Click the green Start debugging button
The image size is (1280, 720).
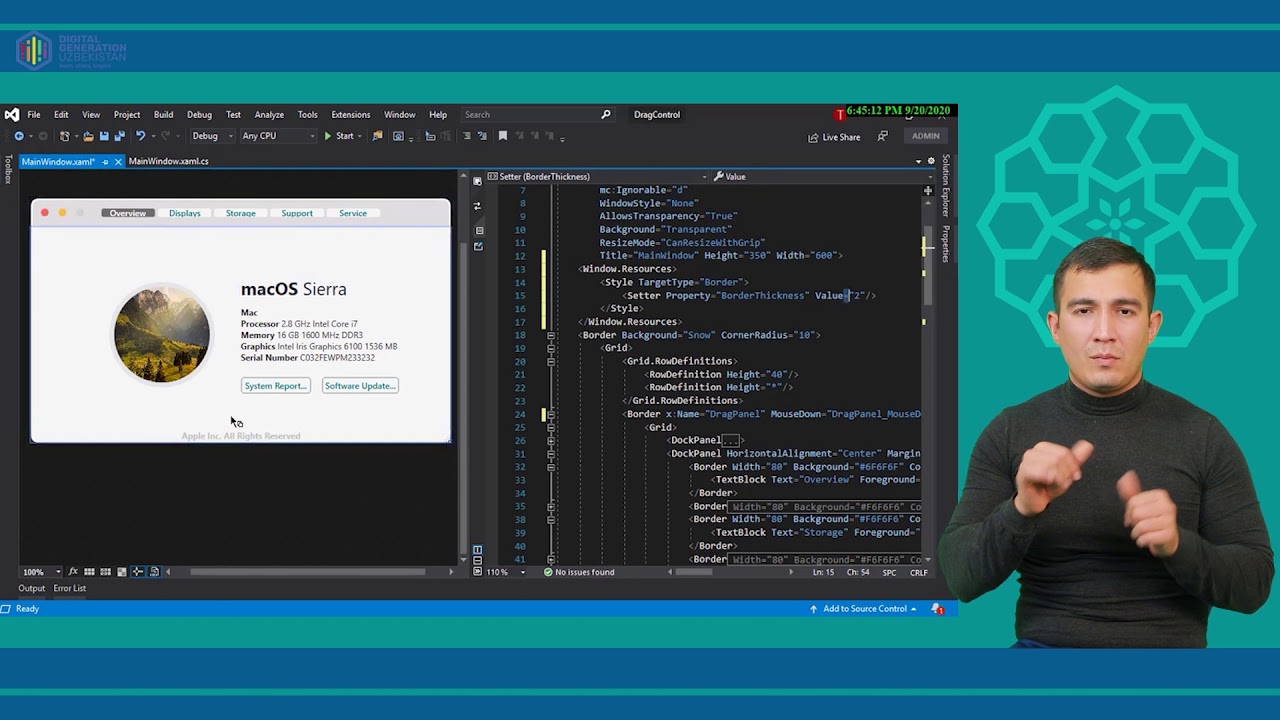[339, 136]
